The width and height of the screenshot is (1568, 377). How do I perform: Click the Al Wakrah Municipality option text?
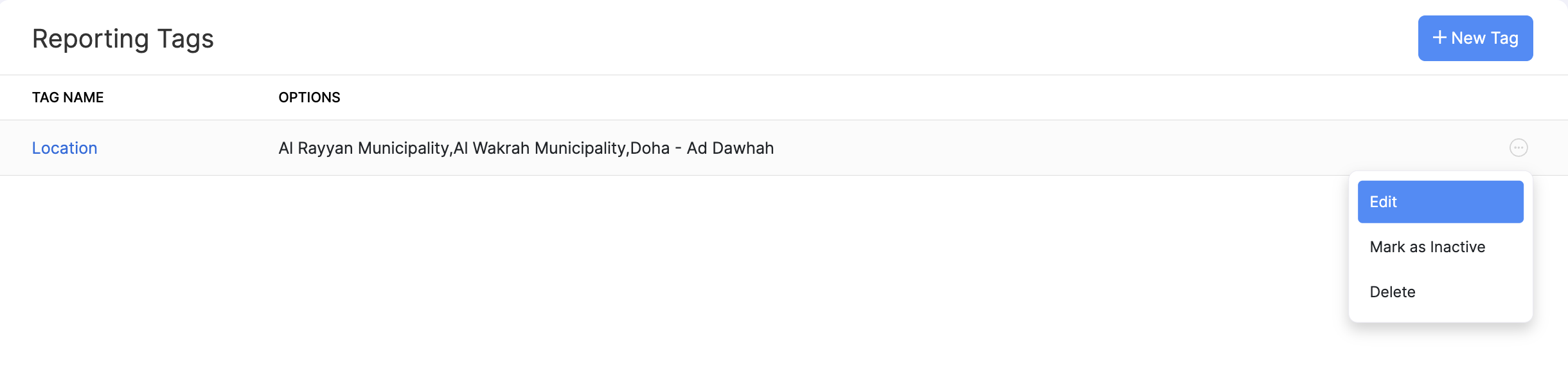point(540,148)
